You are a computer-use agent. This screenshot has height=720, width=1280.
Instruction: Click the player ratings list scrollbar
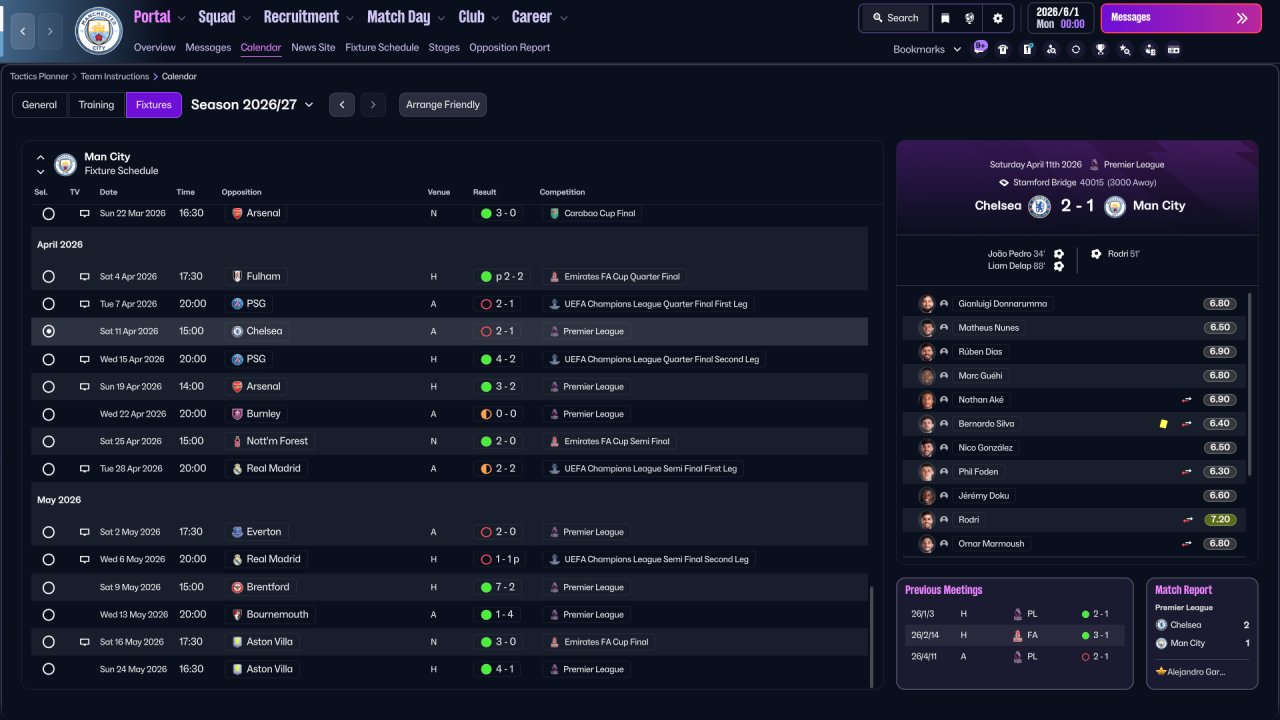click(x=1250, y=385)
